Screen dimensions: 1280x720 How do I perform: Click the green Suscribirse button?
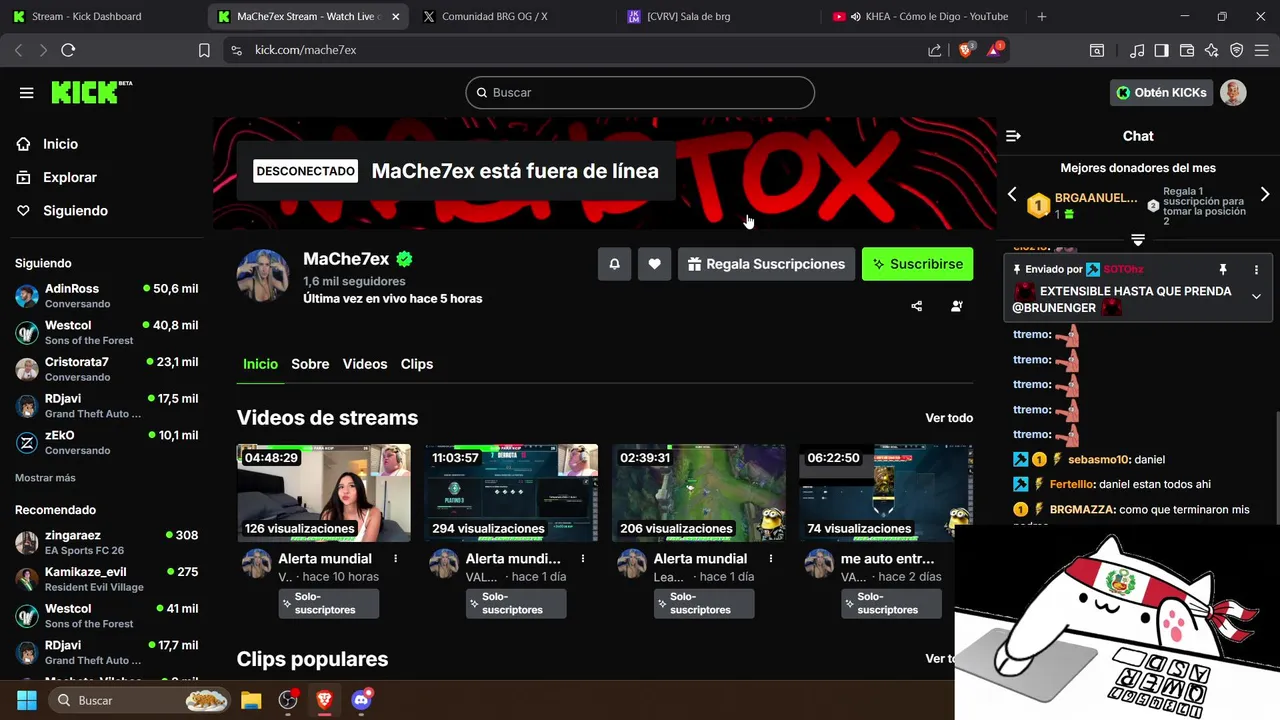(x=917, y=264)
